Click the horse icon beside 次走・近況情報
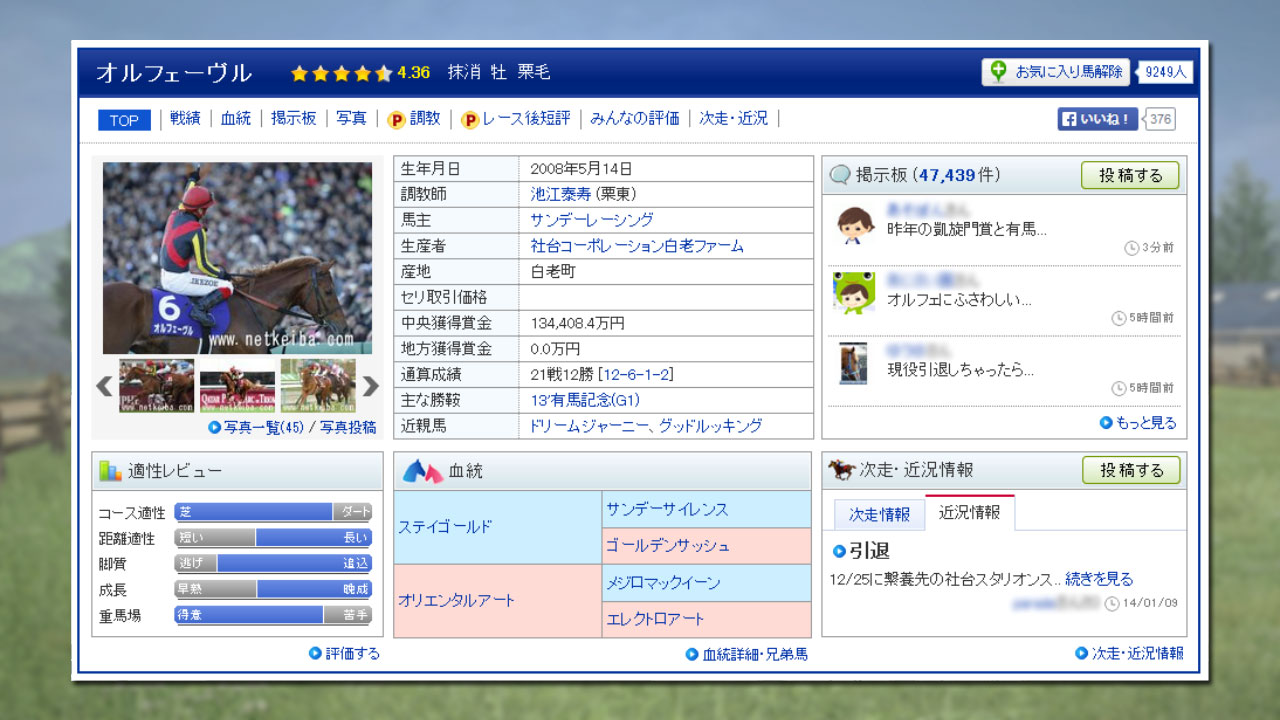This screenshot has width=1280, height=720. [842, 469]
